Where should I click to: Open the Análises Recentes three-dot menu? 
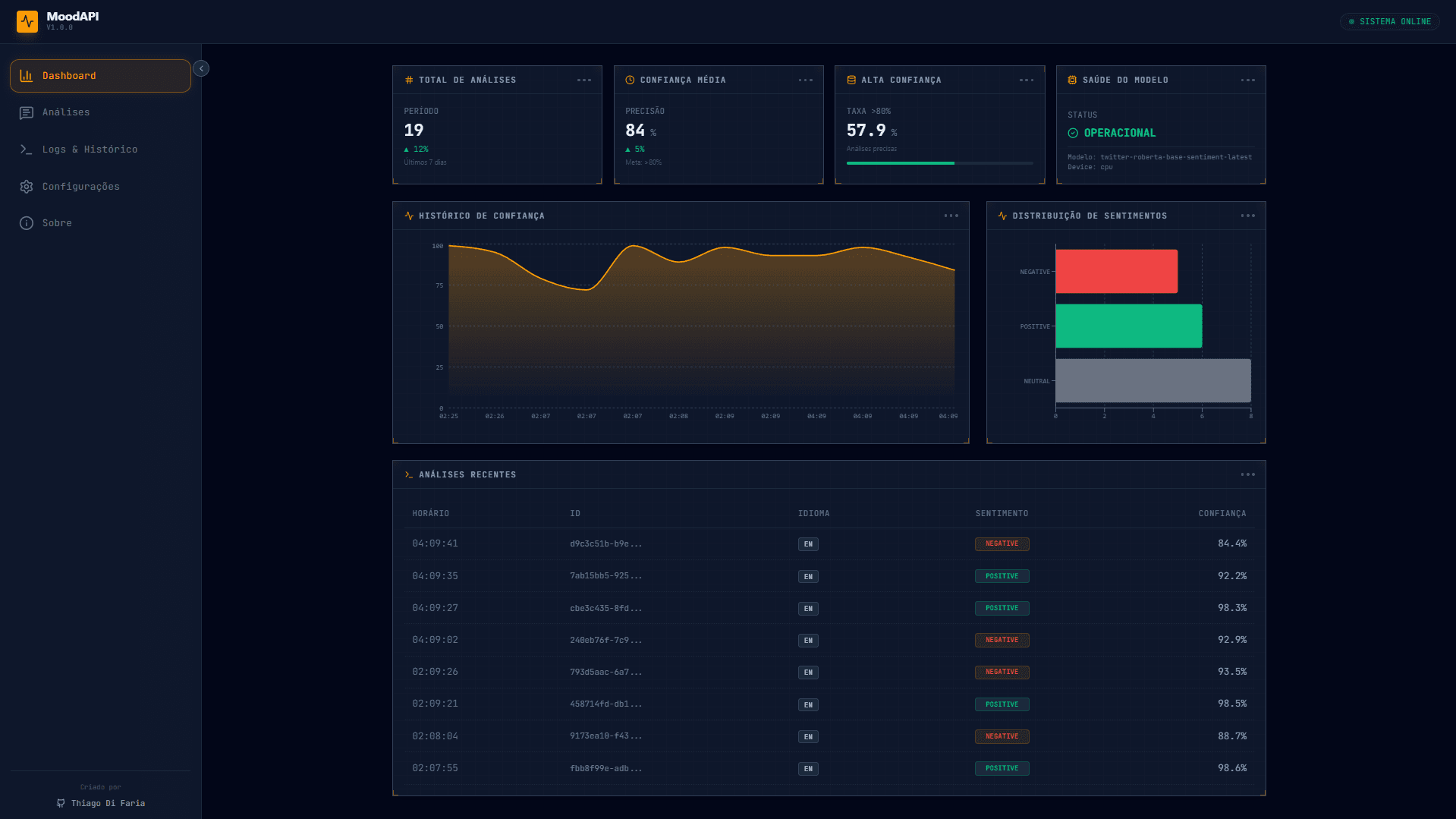[x=1247, y=474]
